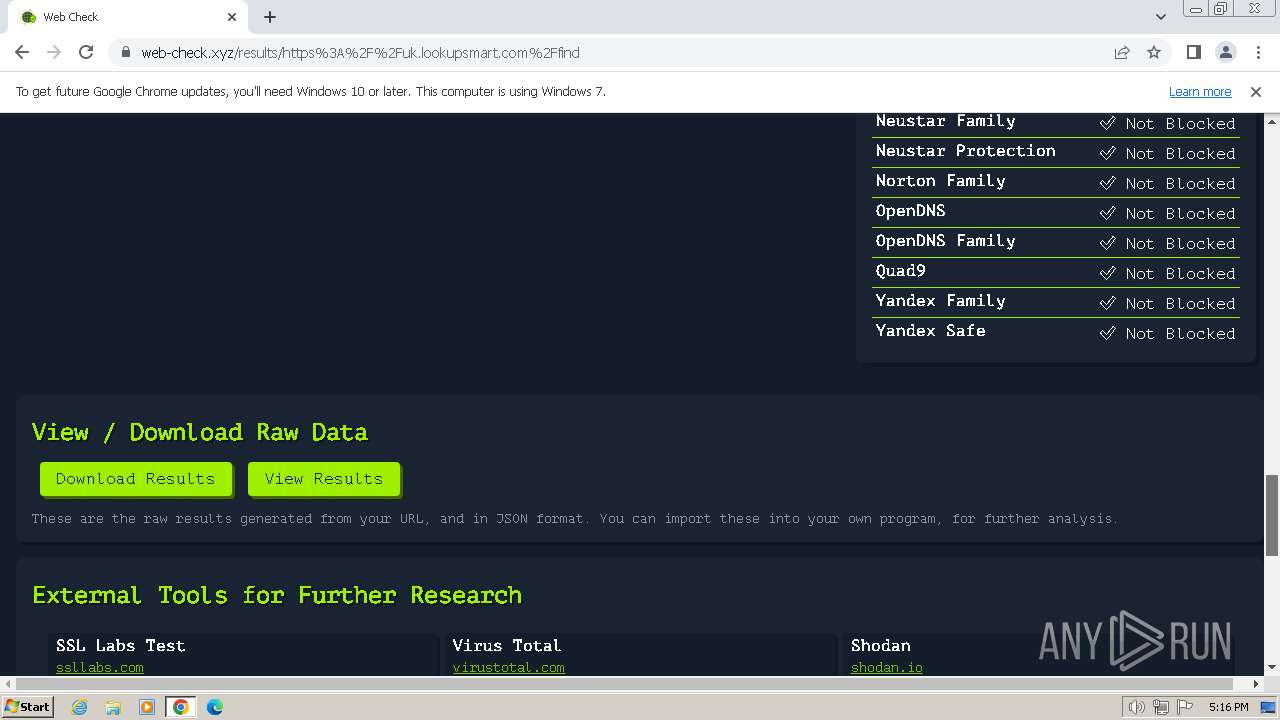Click the Norton Family Not Blocked checkmark
Viewport: 1280px width, 720px height.
[x=1107, y=183]
